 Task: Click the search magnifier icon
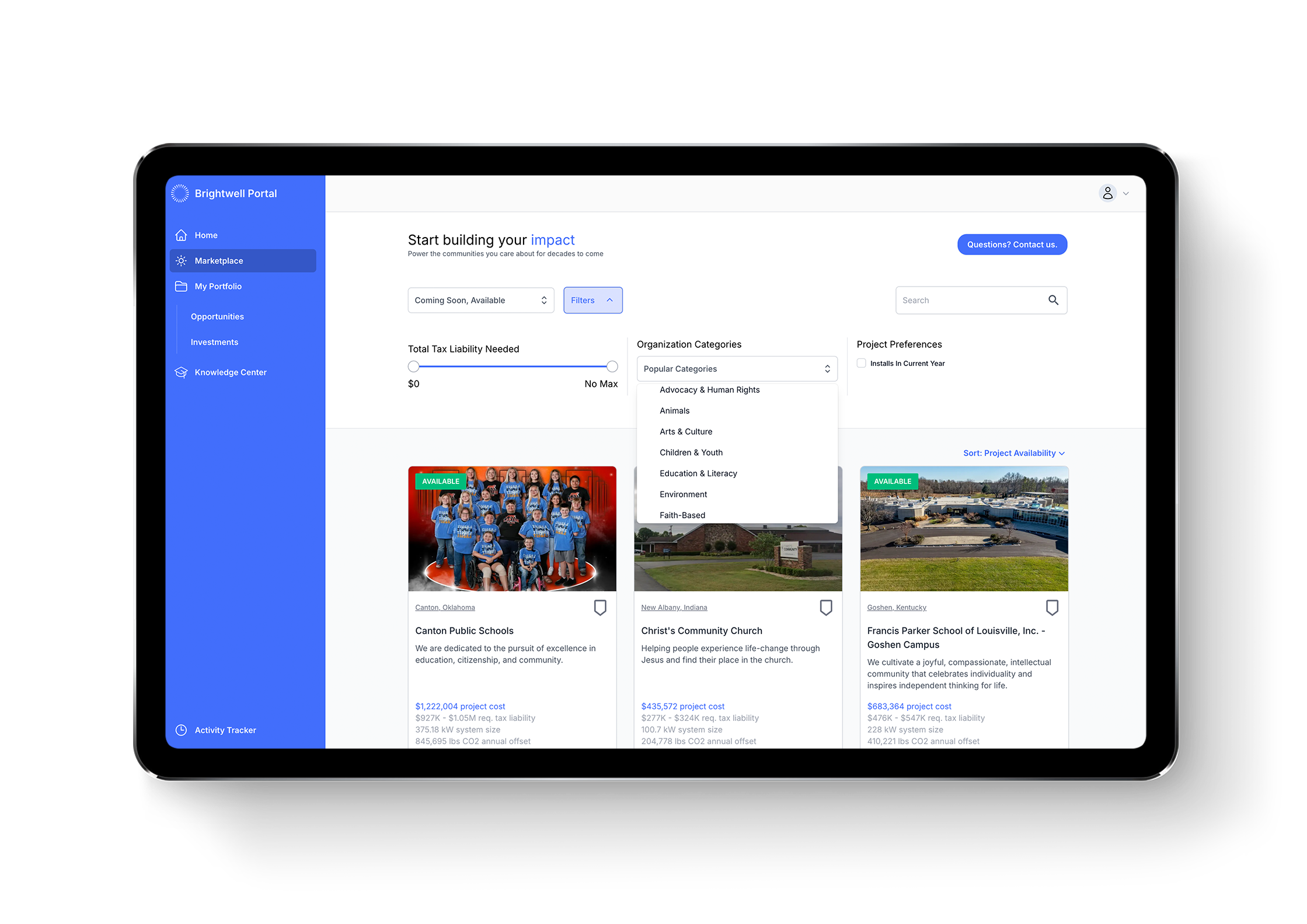[x=1053, y=300]
